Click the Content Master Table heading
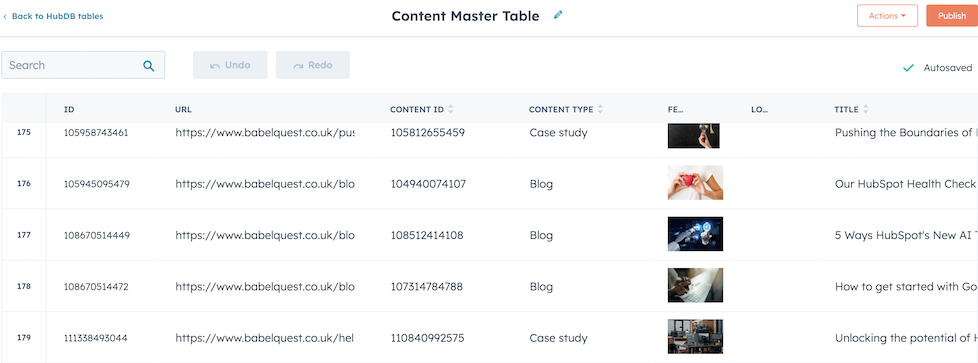 click(465, 16)
